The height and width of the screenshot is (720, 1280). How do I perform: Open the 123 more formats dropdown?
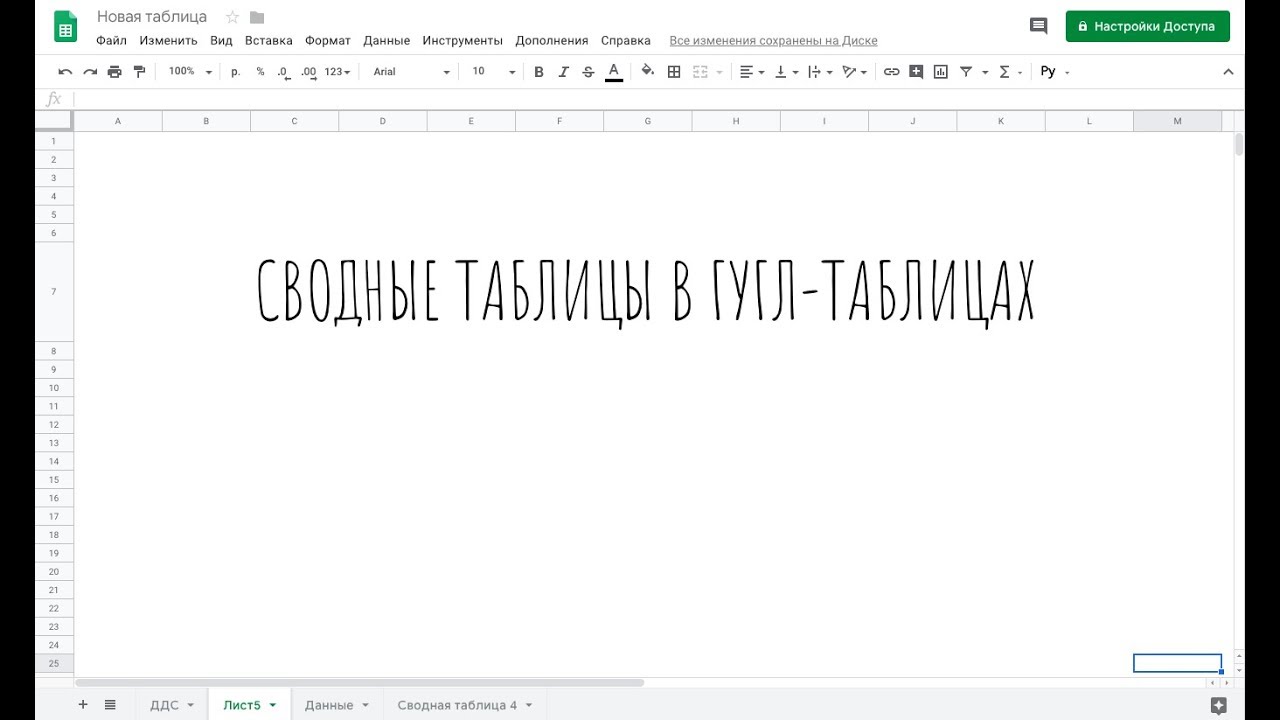tap(337, 72)
